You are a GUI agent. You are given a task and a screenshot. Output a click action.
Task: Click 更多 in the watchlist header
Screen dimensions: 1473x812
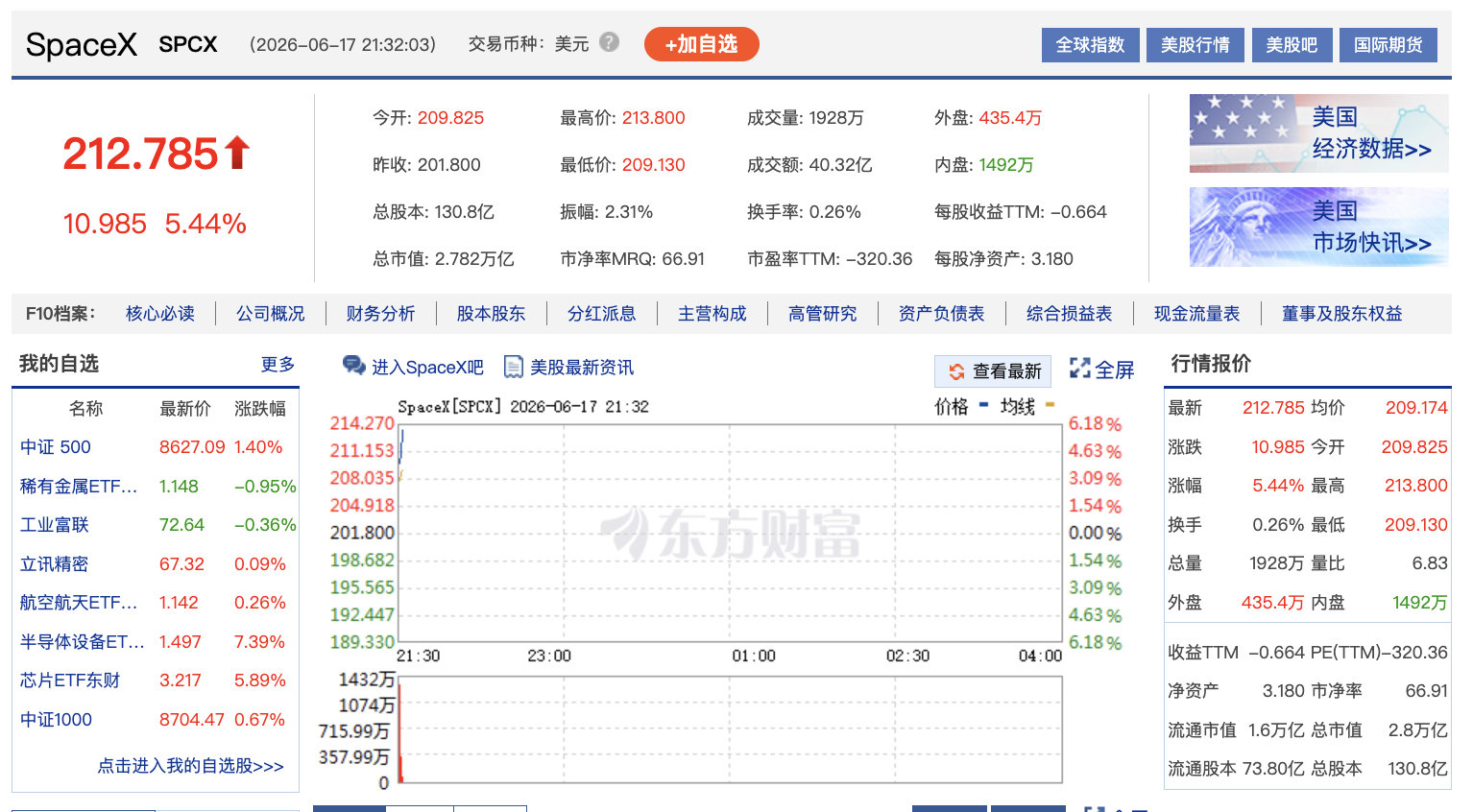278,365
